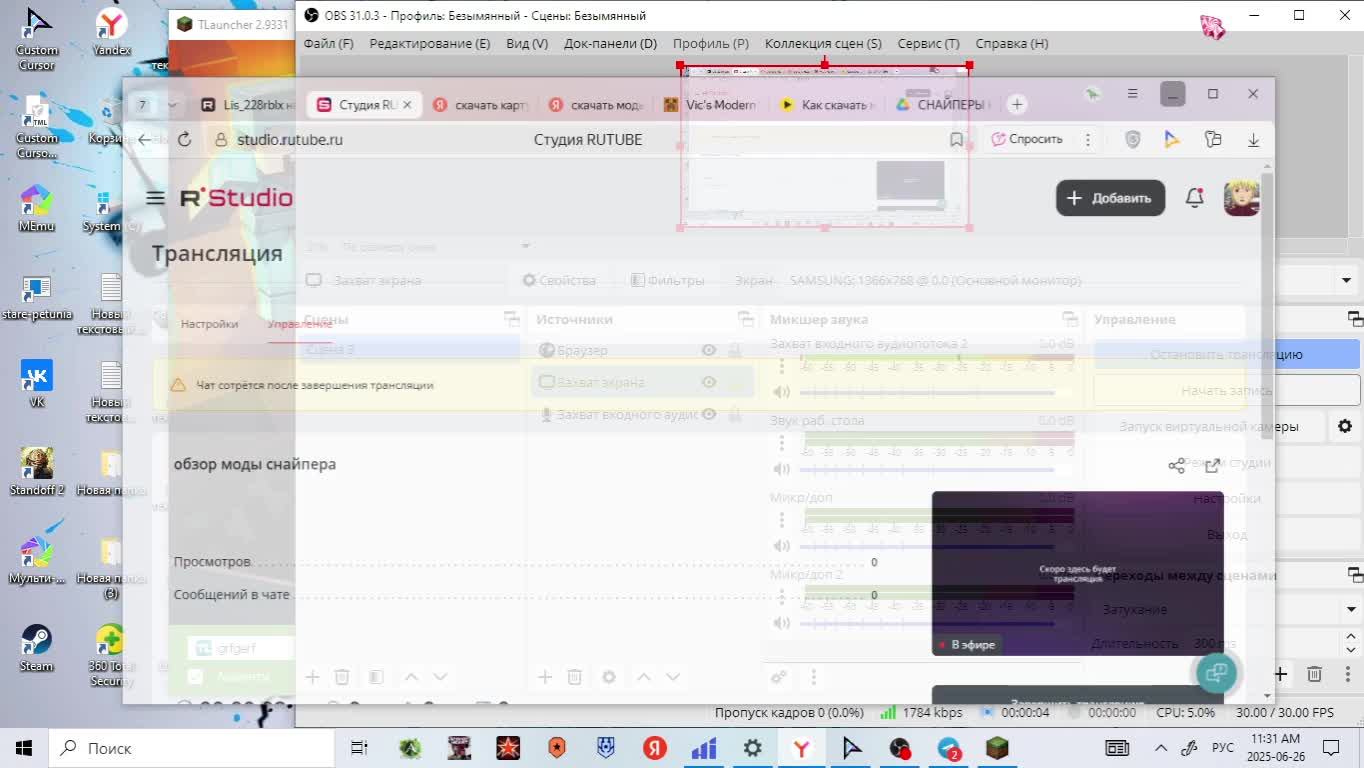Open Windows Start menu
Viewport: 1364px width, 768px height.
23,748
